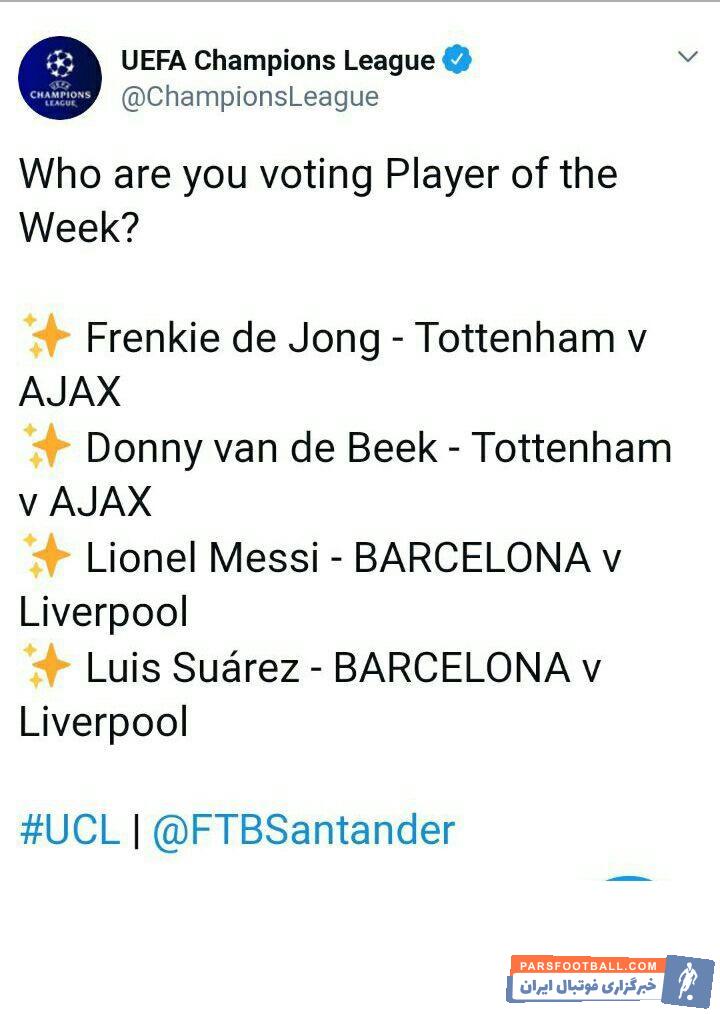This screenshot has width=720, height=1014.
Task: Click the PARSFOOTBALL.COM orange watermark label
Action: (x=586, y=966)
